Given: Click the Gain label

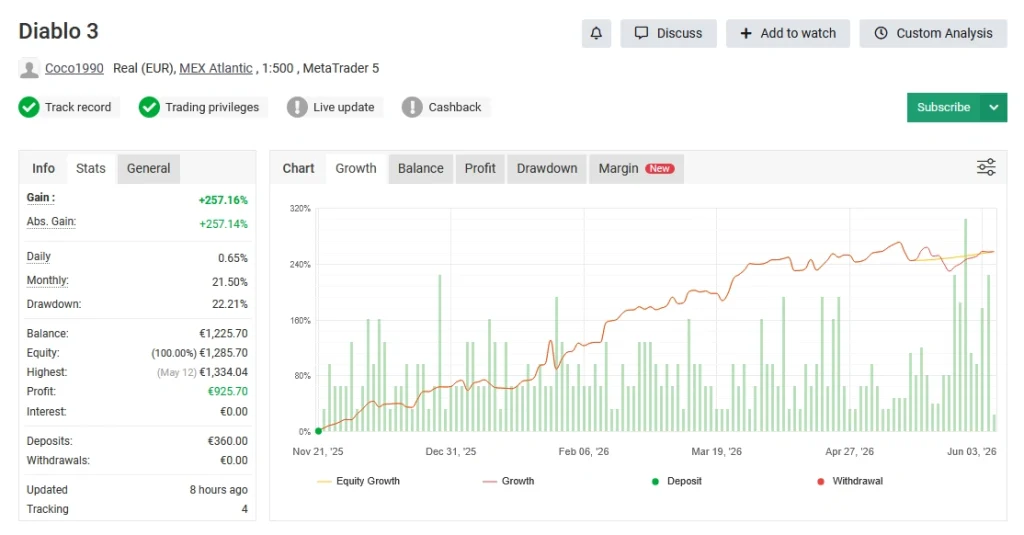Looking at the screenshot, I should (x=40, y=197).
